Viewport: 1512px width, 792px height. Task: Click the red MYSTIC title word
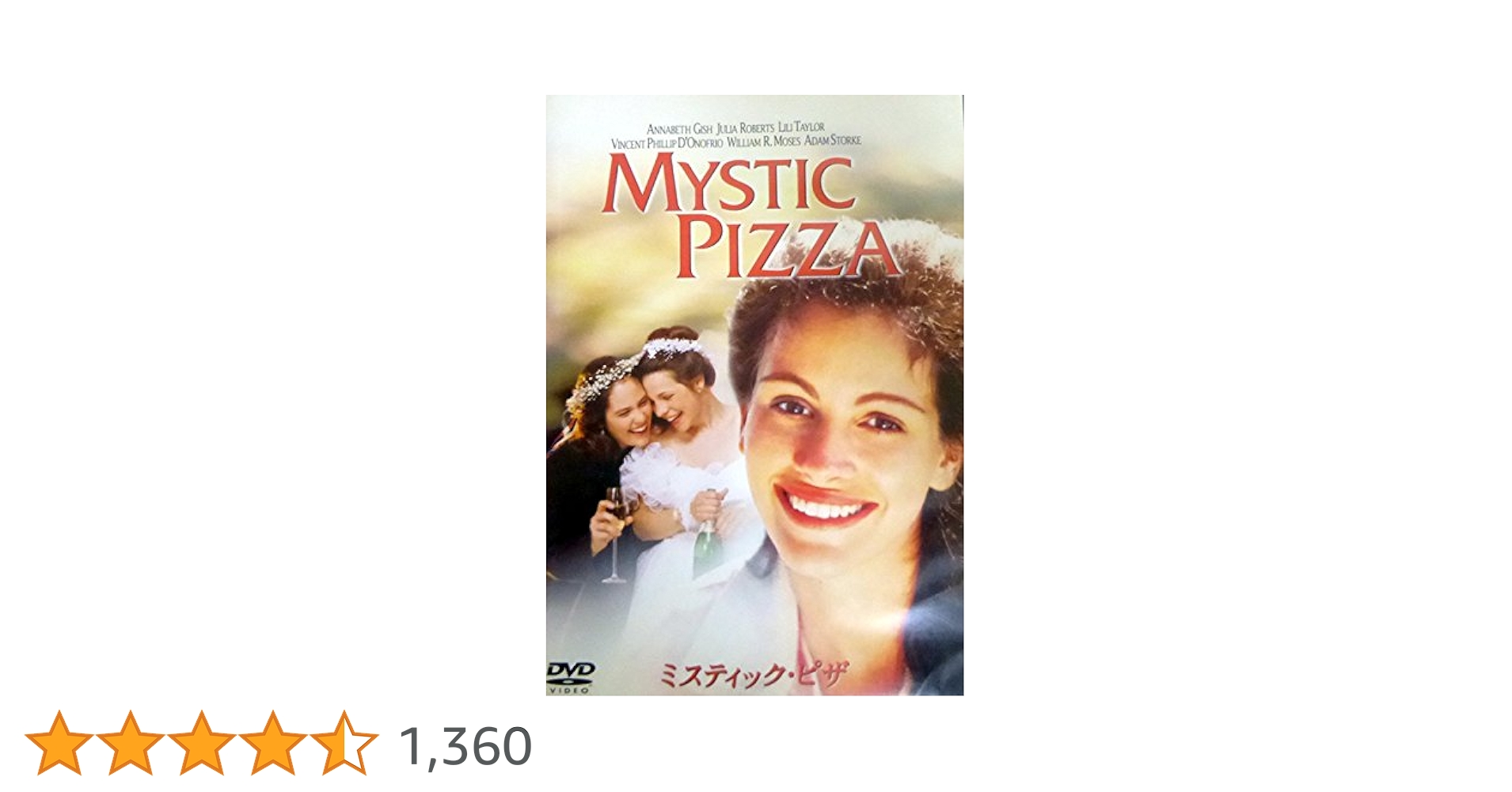tap(729, 185)
